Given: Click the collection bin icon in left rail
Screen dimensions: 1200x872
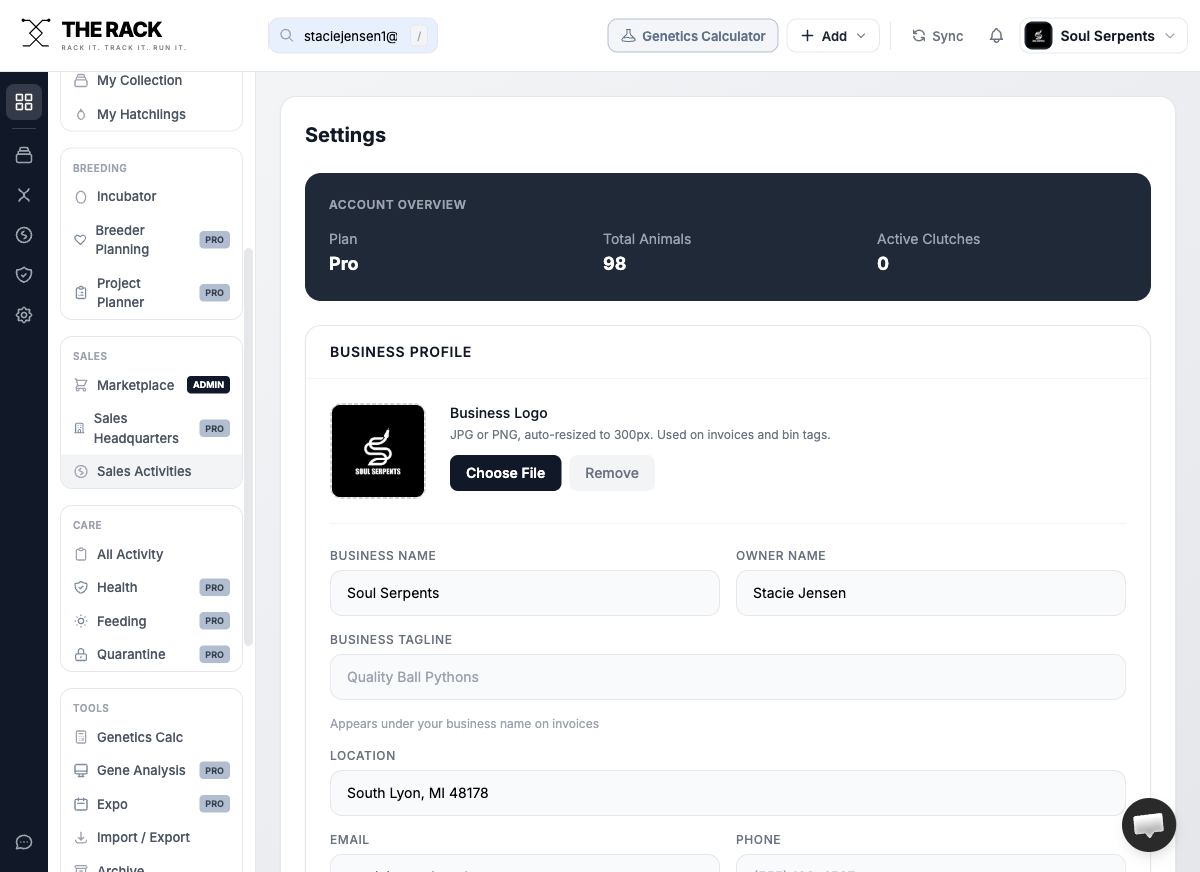Looking at the screenshot, I should pos(24,155).
